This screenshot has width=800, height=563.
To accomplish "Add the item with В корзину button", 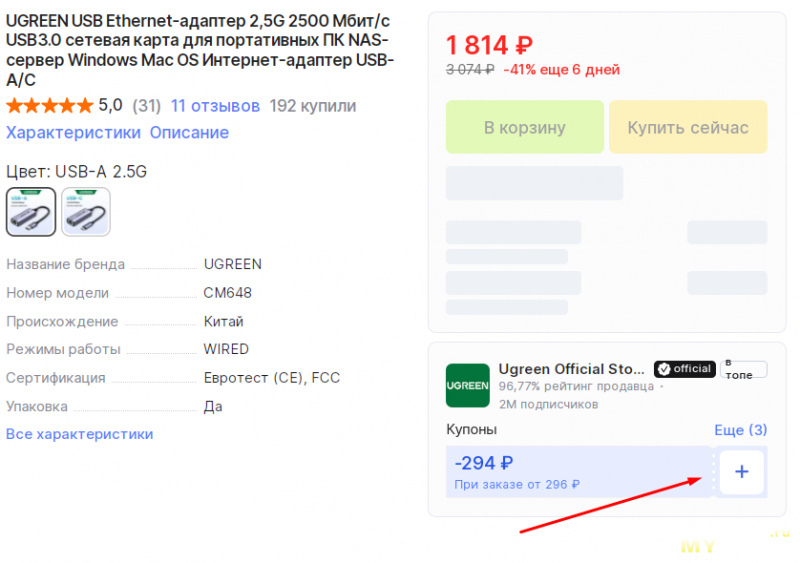I will click(524, 128).
